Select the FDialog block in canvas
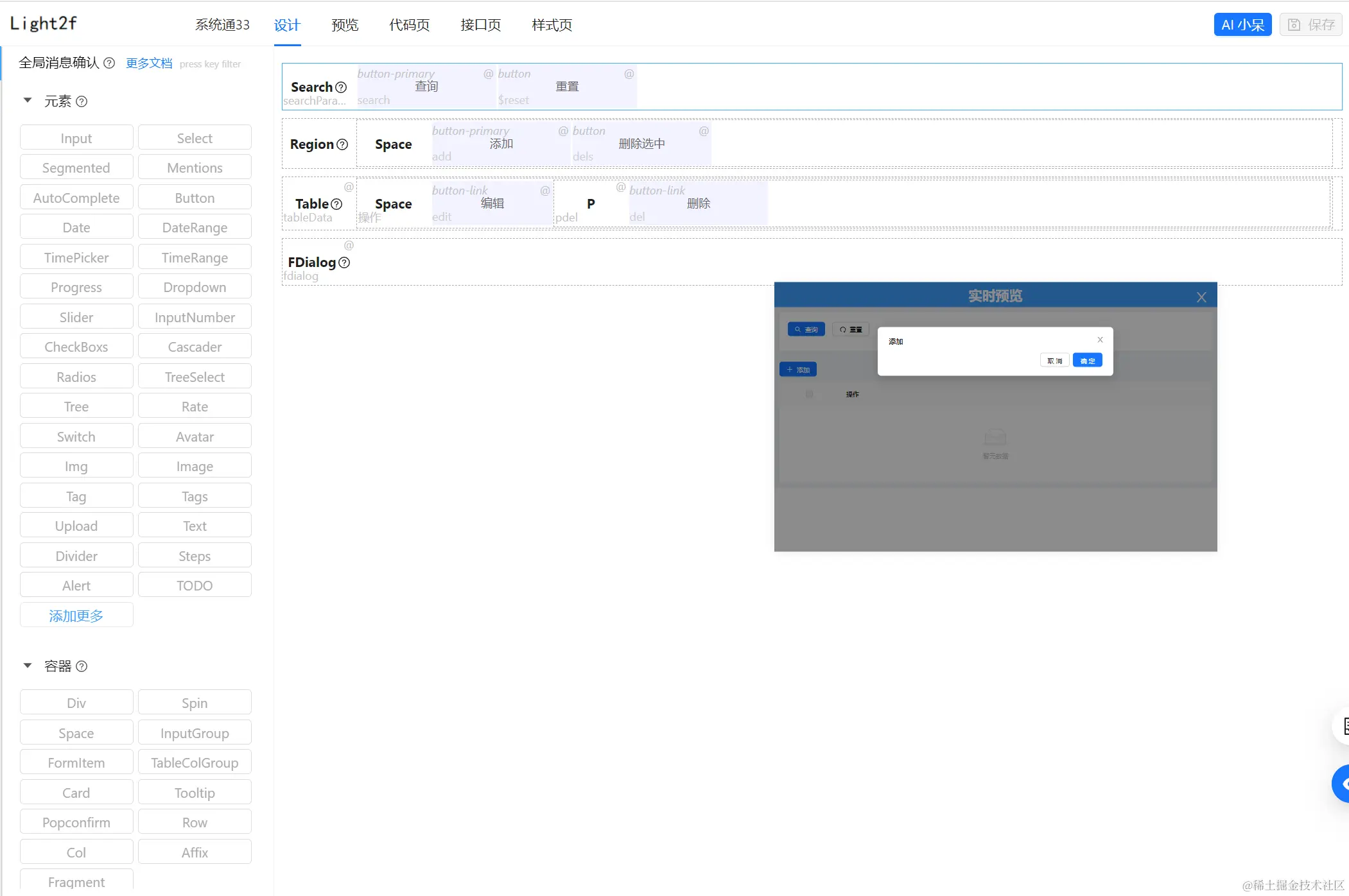The height and width of the screenshot is (896, 1349). (812, 262)
